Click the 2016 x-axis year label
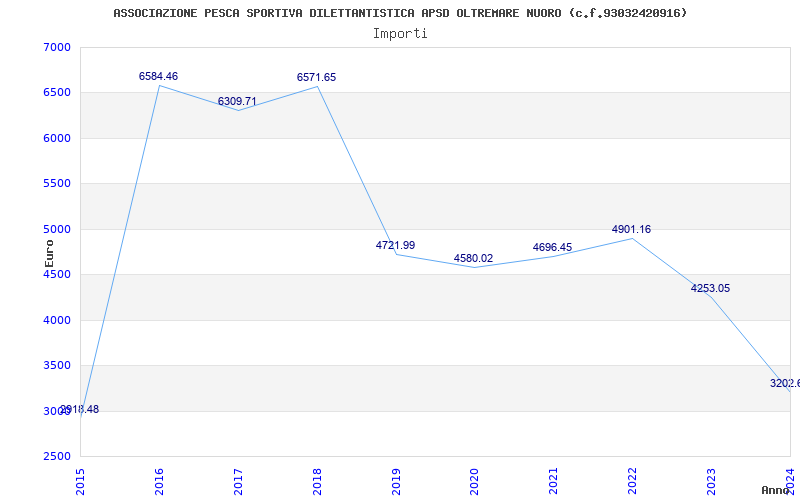Viewport: 800px width, 500px height. [159, 481]
